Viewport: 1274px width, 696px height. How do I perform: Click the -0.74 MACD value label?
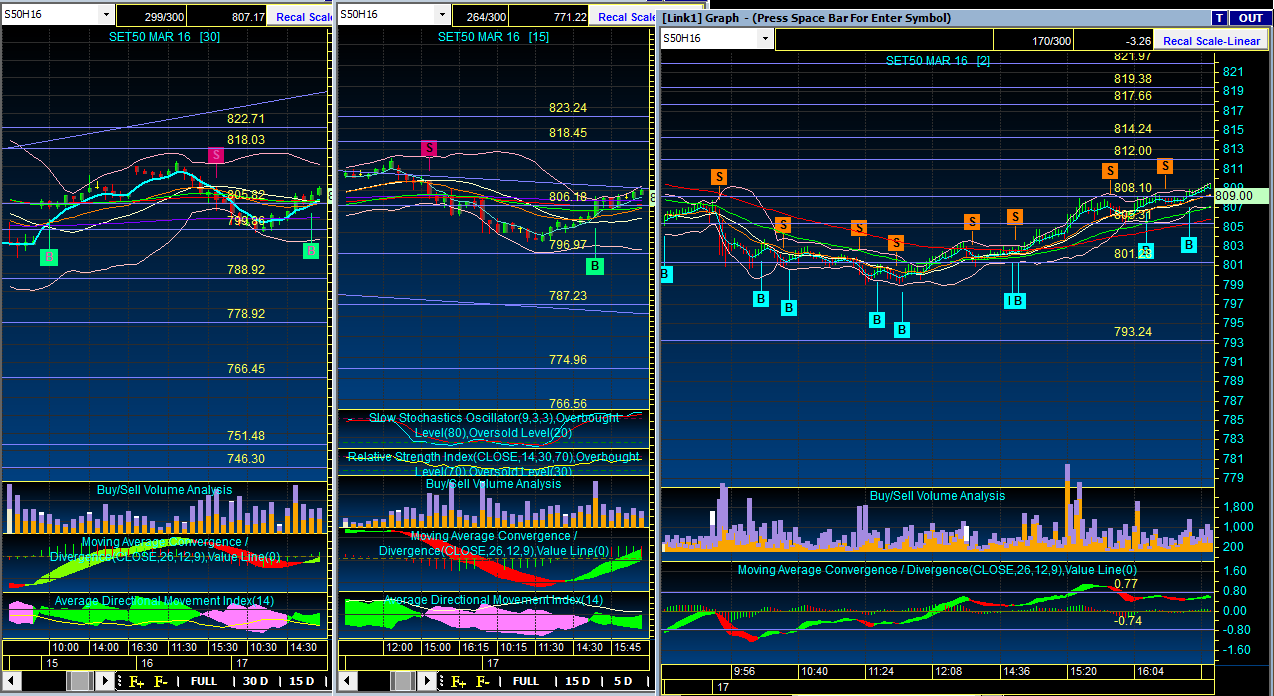[x=1127, y=621]
